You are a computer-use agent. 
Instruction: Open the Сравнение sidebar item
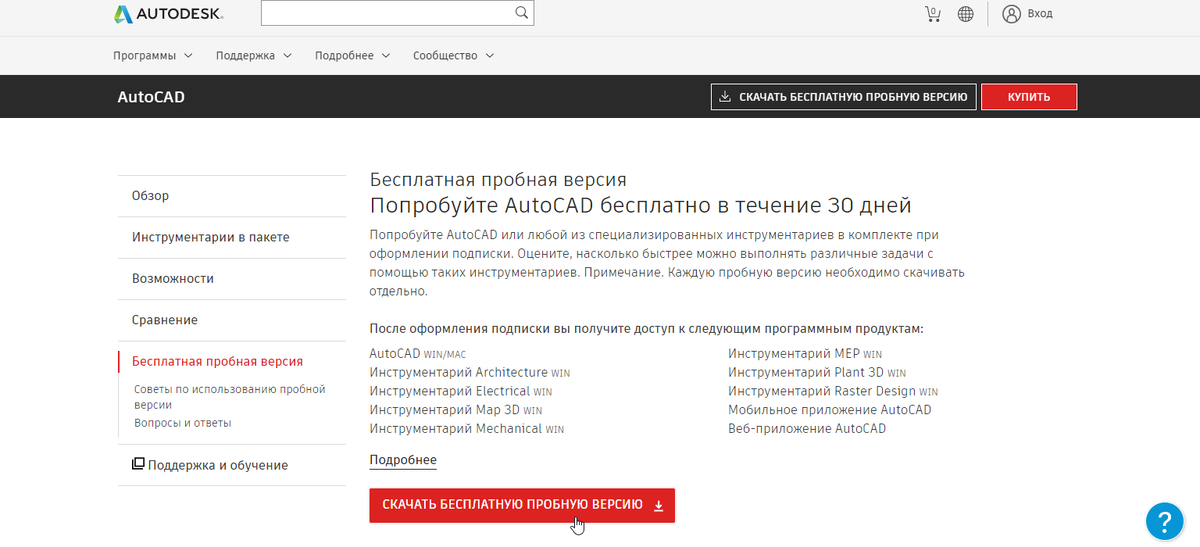point(232,320)
